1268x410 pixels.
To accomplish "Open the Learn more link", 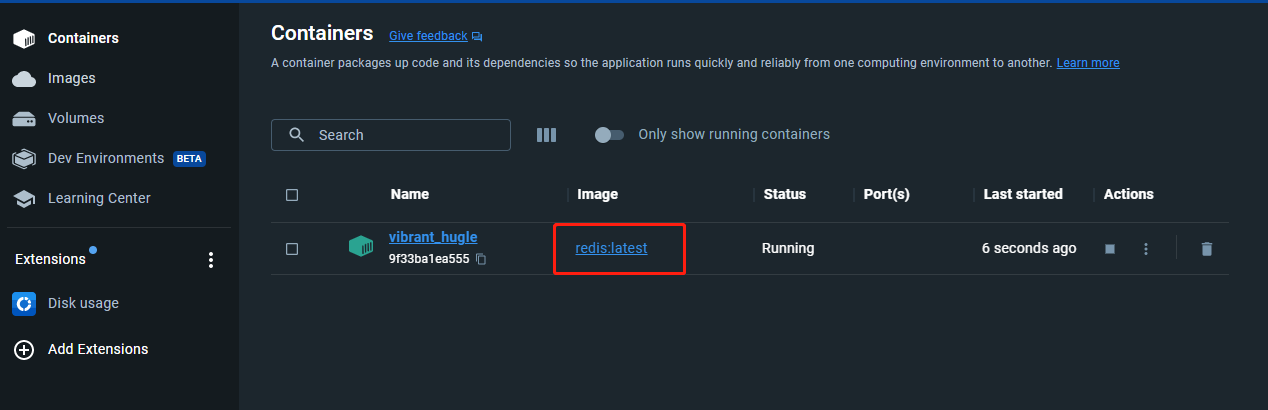I will coord(1088,63).
